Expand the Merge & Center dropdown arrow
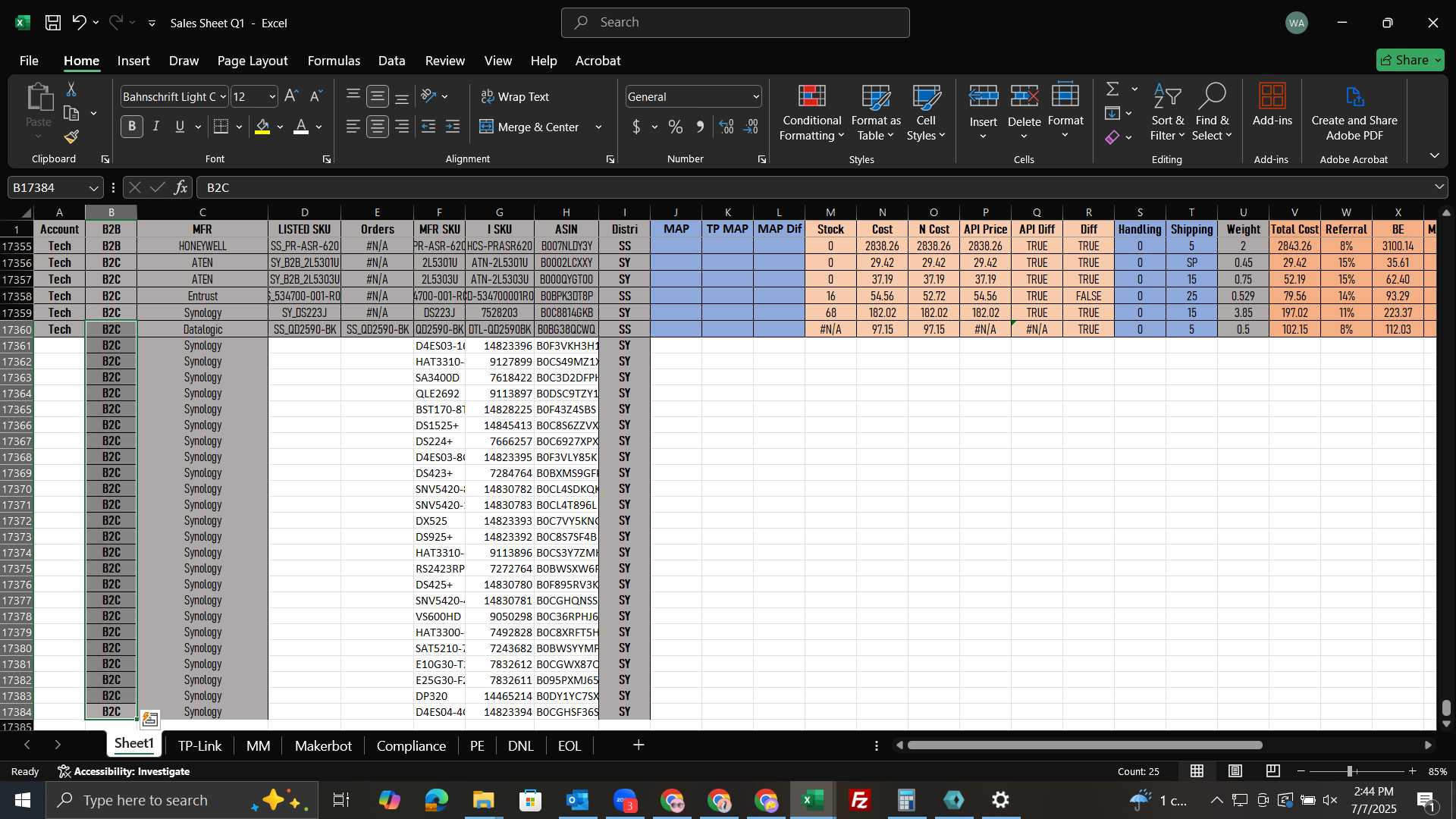Viewport: 1456px width, 819px height. pos(598,127)
